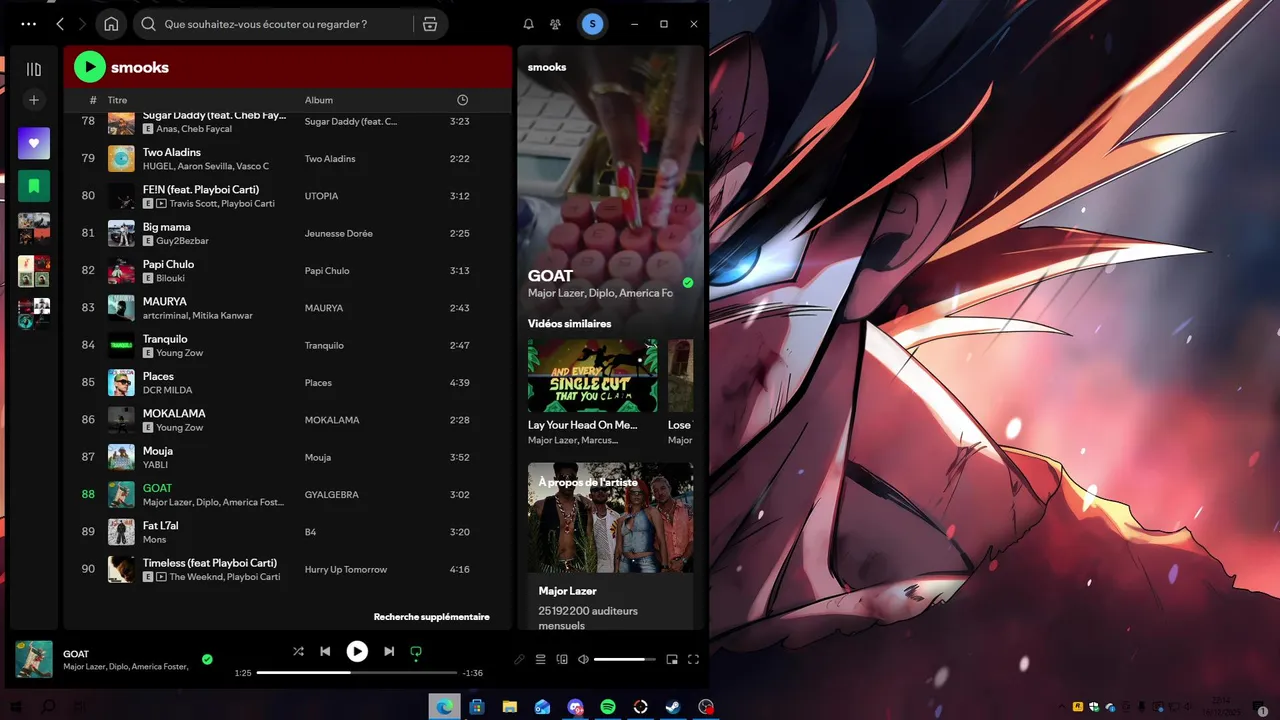The image size is (1280, 720).
Task: Show hidden system tray icons
Action: pos(1062,706)
